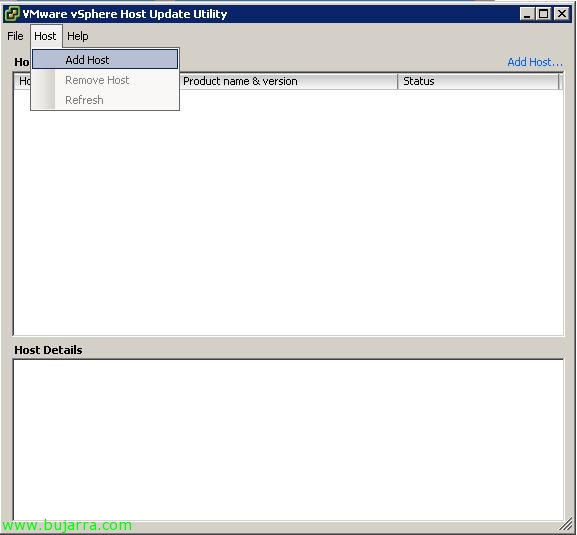Close the open Host menu

tap(46, 36)
